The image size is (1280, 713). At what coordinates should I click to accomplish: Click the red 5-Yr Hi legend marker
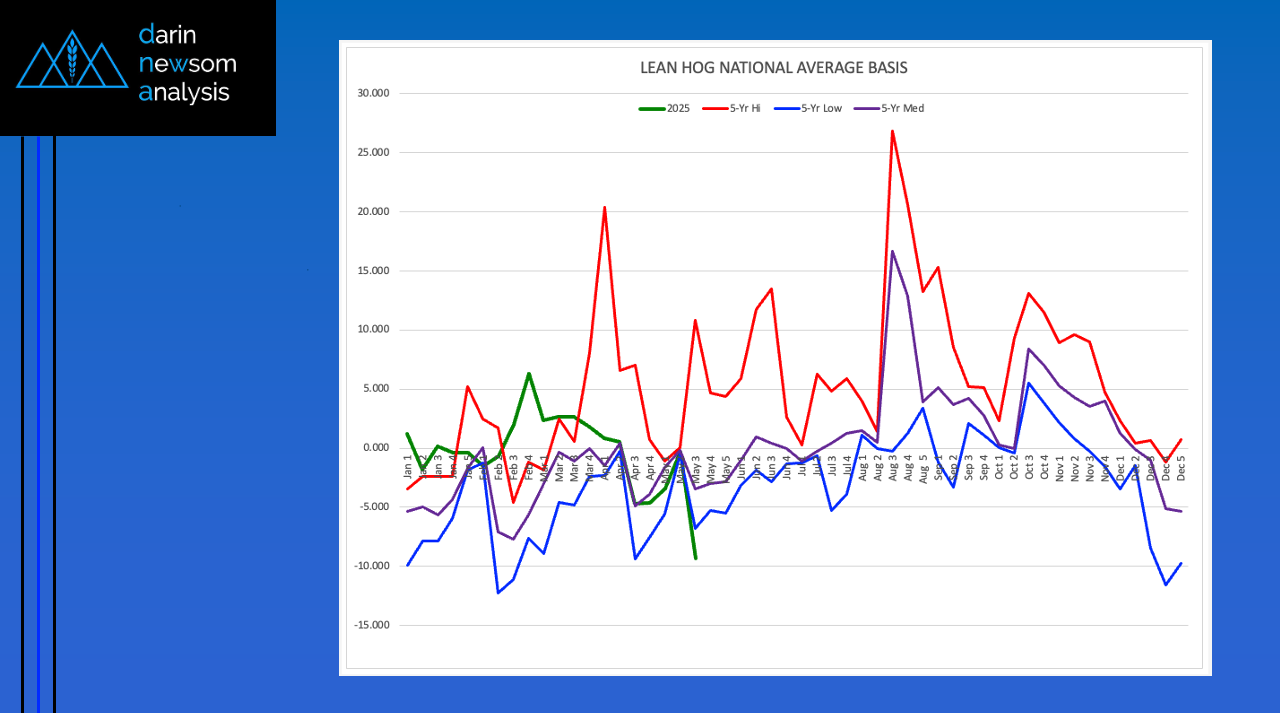pyautogui.click(x=715, y=108)
